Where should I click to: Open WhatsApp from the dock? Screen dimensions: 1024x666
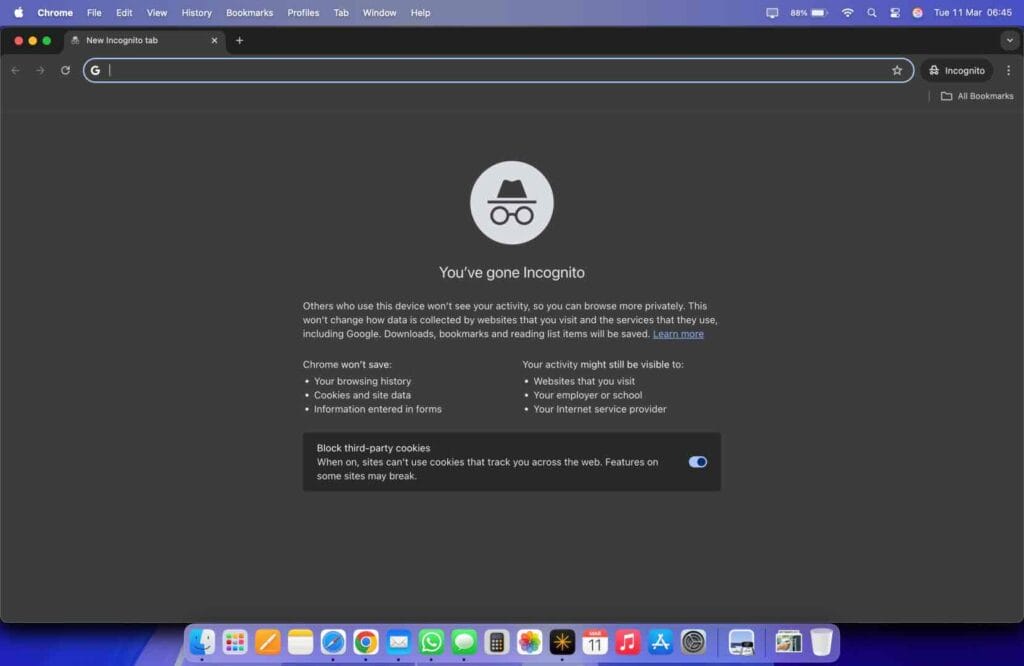tap(431, 642)
